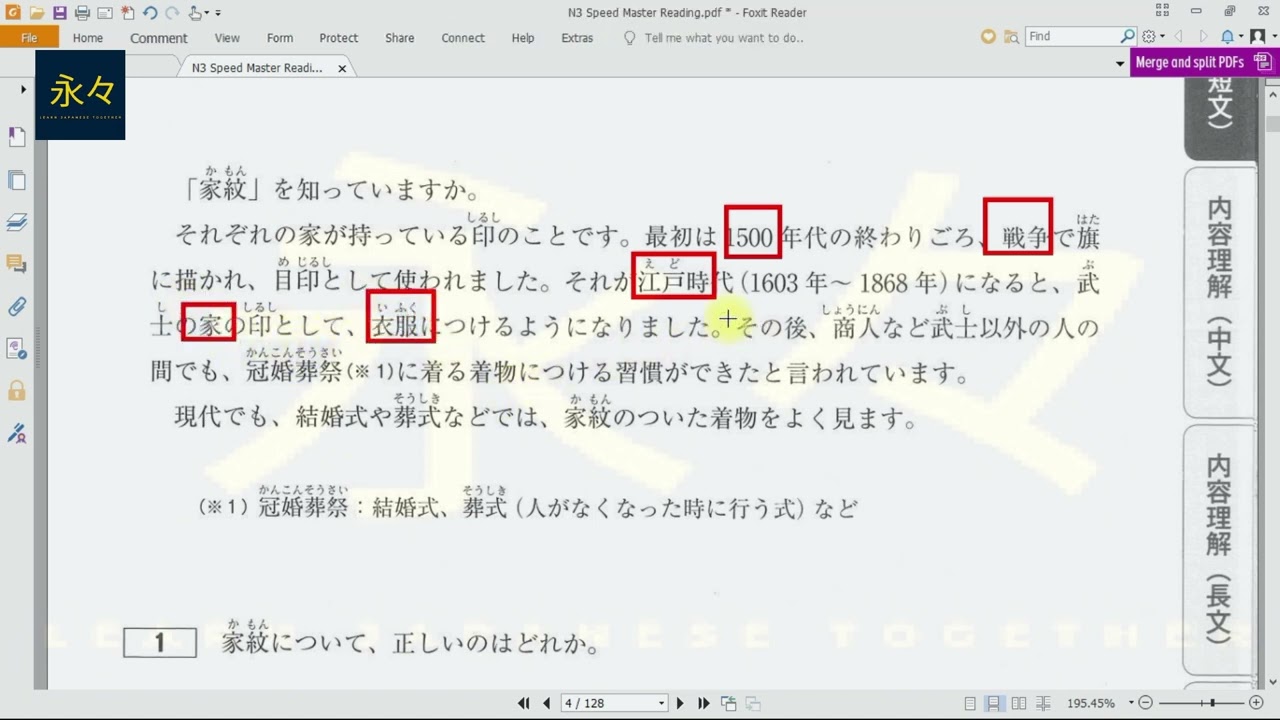The image size is (1280, 720).
Task: Print the PDF using the printer icon
Action: [x=82, y=13]
